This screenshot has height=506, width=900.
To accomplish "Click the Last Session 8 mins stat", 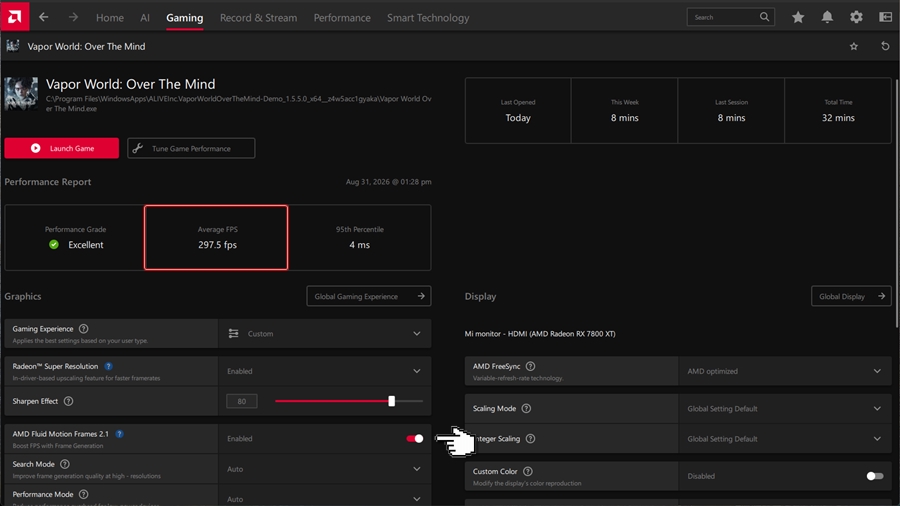I will [x=731, y=111].
